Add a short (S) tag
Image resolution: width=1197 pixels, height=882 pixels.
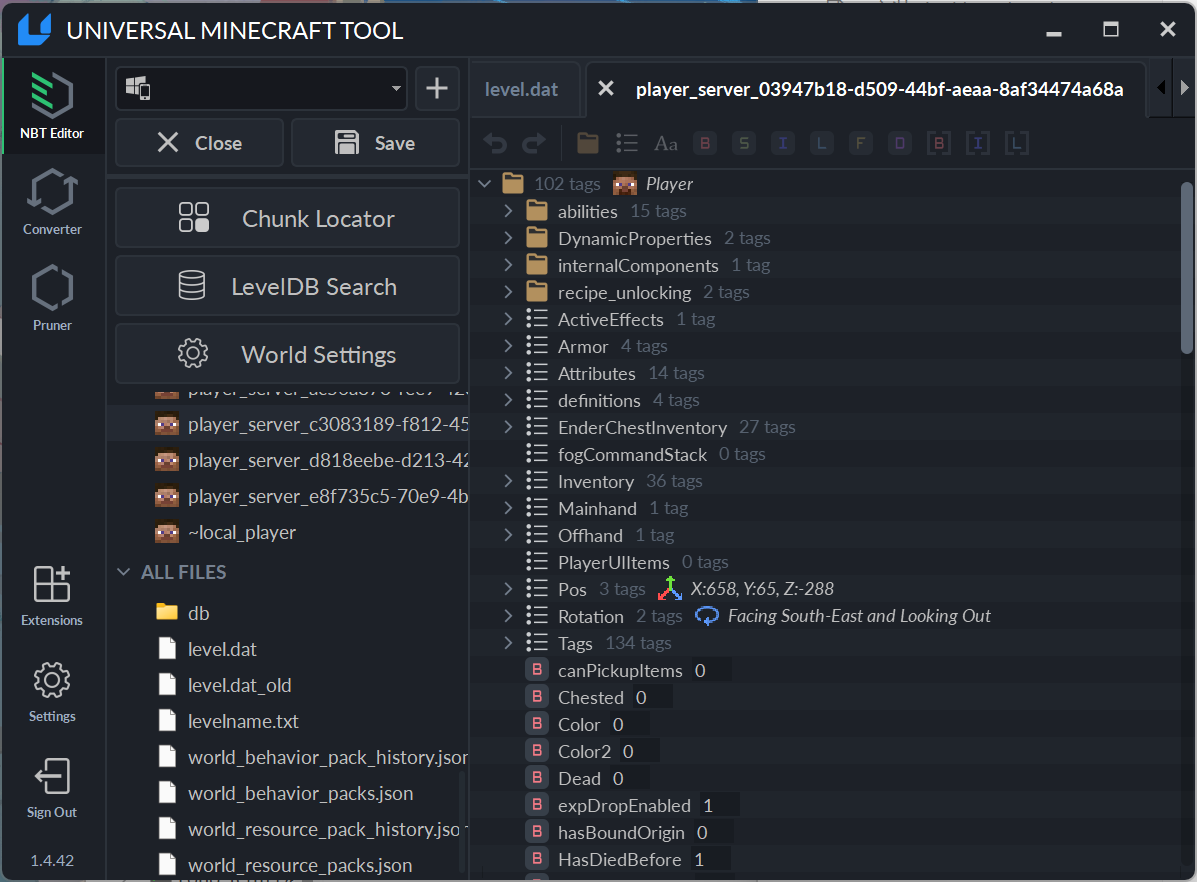click(744, 143)
